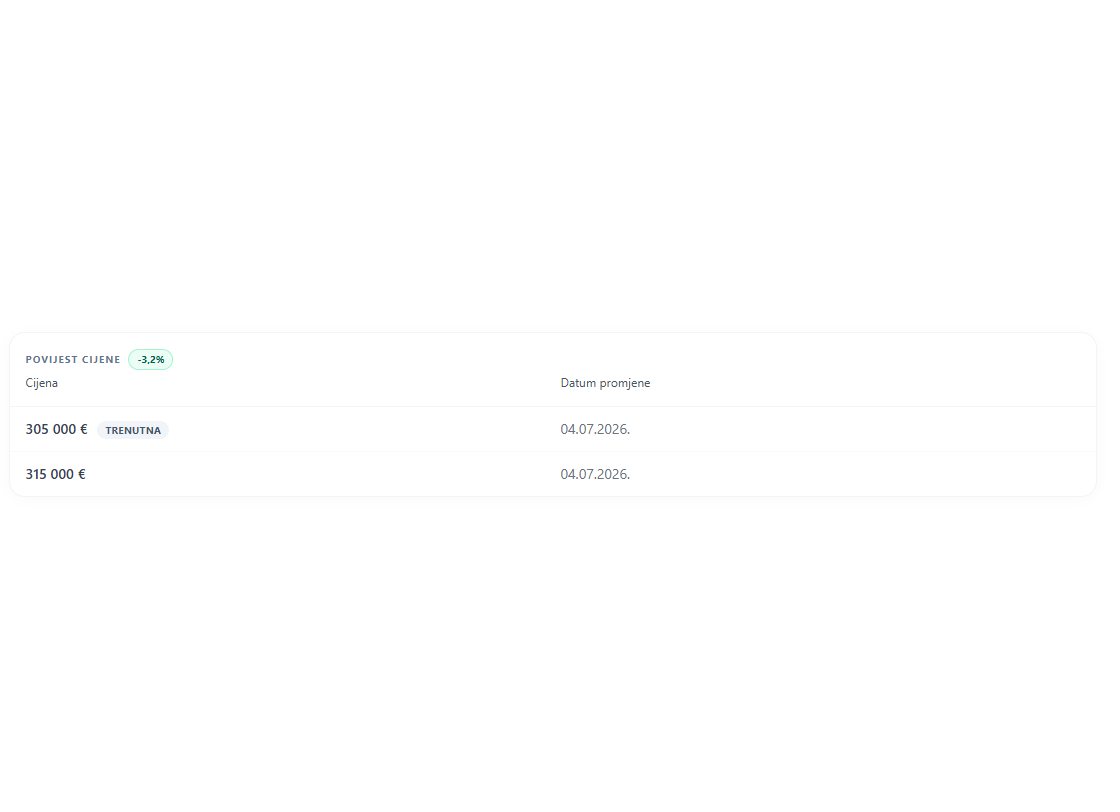This screenshot has width=1120, height=812.
Task: Click the -3,2% price change badge
Action: (151, 360)
